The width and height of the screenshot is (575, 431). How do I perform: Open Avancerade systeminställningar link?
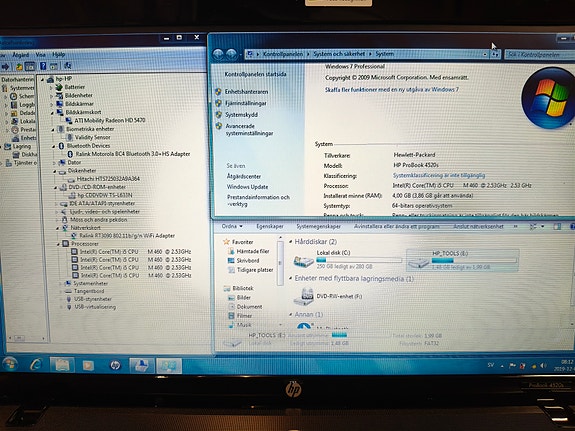pos(249,130)
